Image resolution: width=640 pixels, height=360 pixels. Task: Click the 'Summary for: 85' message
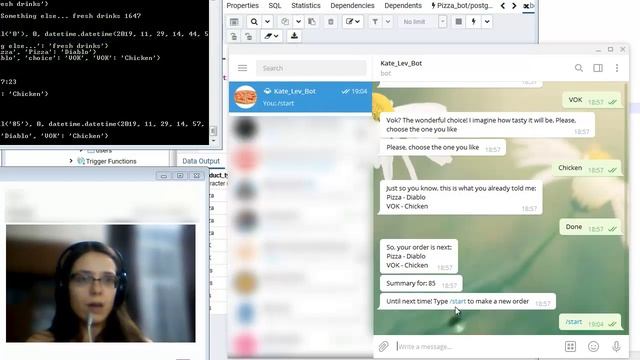[x=421, y=284]
